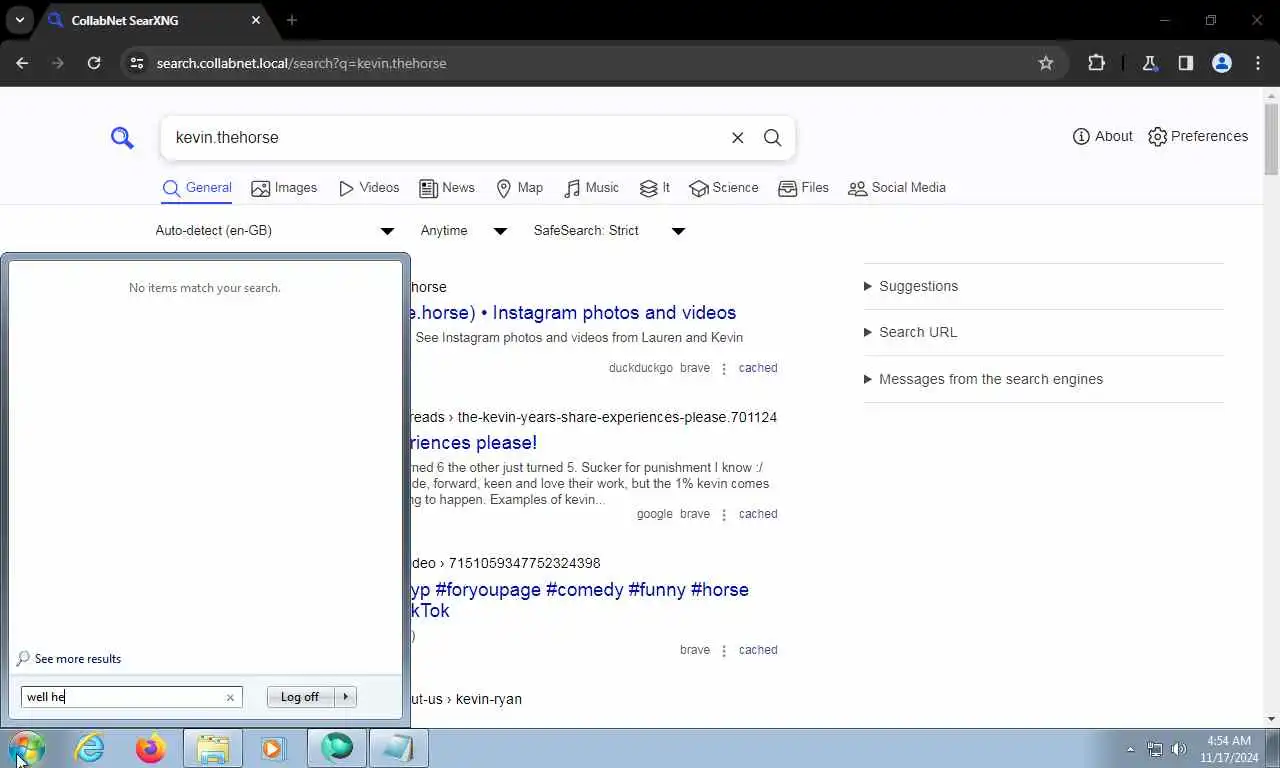Open the Social Media tab
1280x768 pixels.
897,188
